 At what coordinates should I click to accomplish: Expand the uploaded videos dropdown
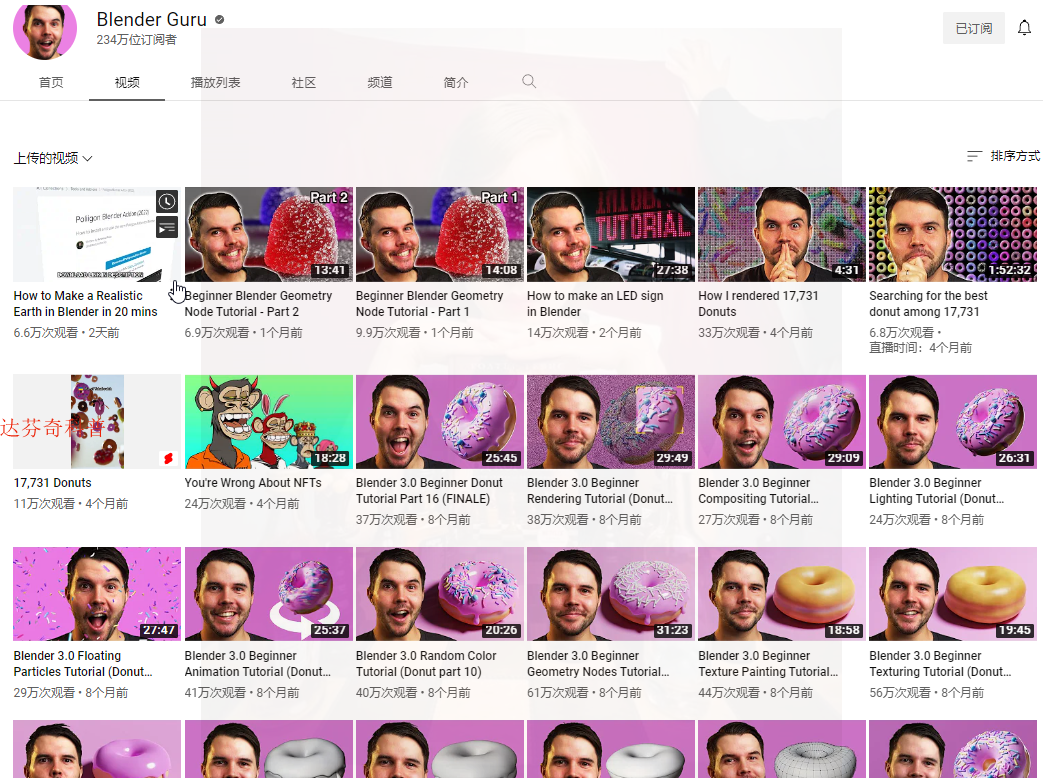53,158
